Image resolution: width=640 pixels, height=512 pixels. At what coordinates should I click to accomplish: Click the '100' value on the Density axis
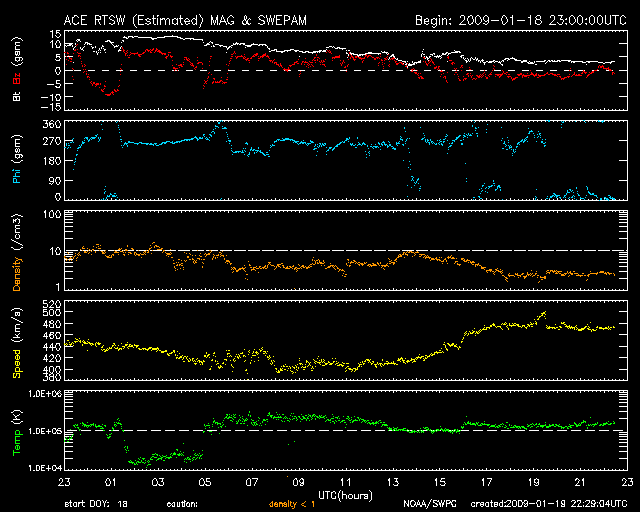click(52, 214)
